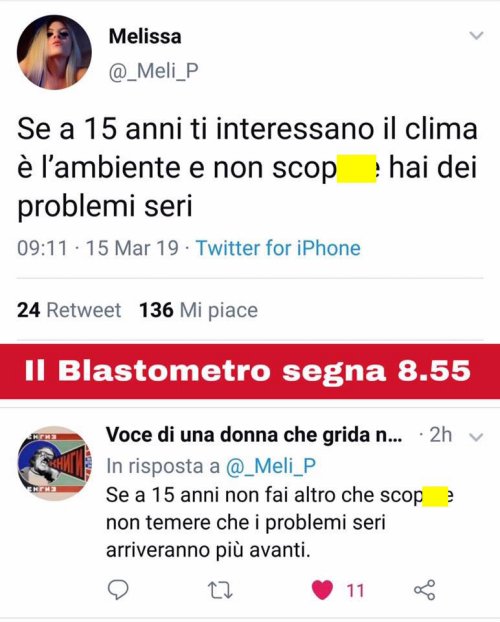
Task: Click the retweet arrows icon on reply
Action: 221,590
